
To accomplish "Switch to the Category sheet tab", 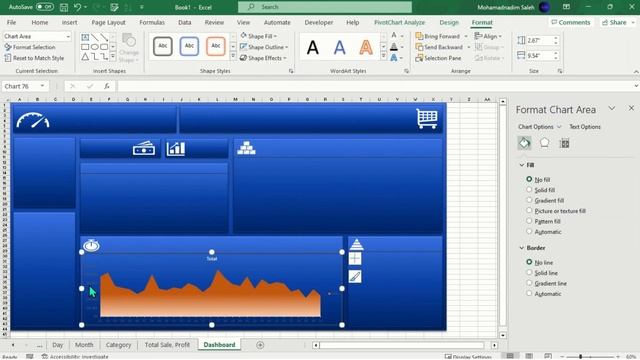I will (118, 345).
